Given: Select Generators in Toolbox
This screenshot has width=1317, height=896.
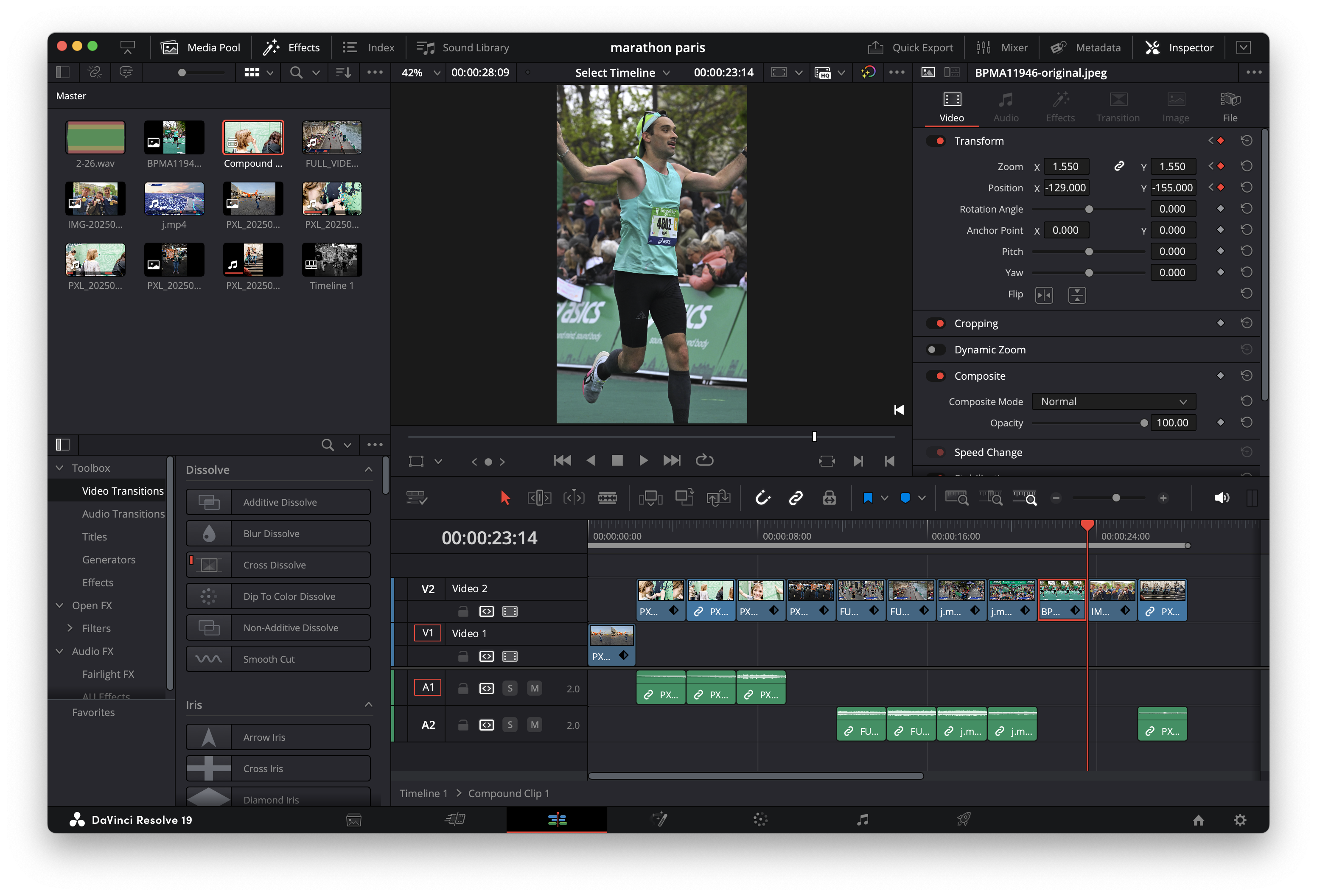Looking at the screenshot, I should 109,559.
